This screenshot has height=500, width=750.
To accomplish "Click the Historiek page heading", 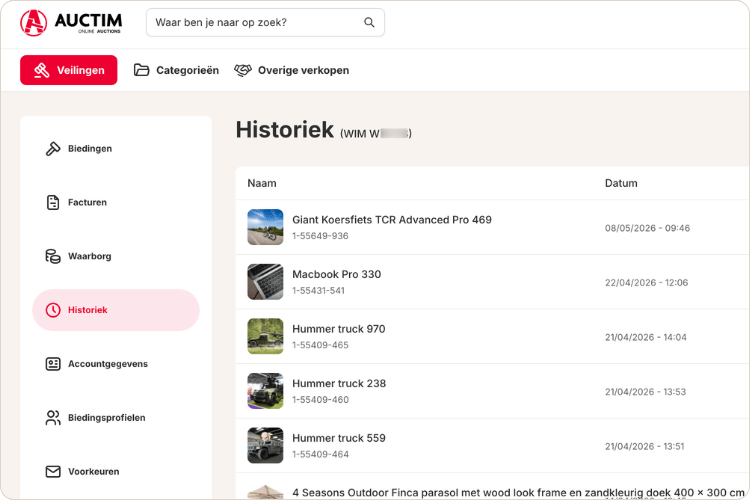I will (x=285, y=130).
